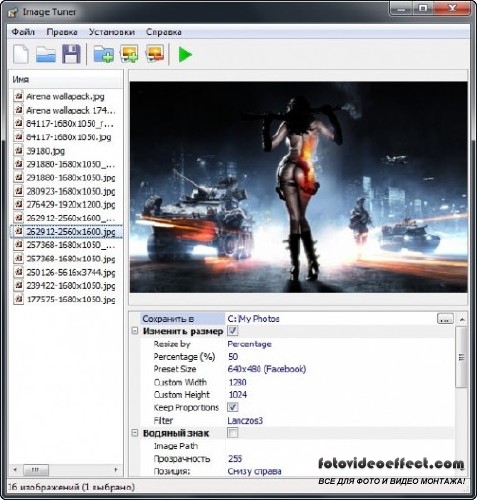Select file 291880-1680x1050.jpg

tap(71, 178)
